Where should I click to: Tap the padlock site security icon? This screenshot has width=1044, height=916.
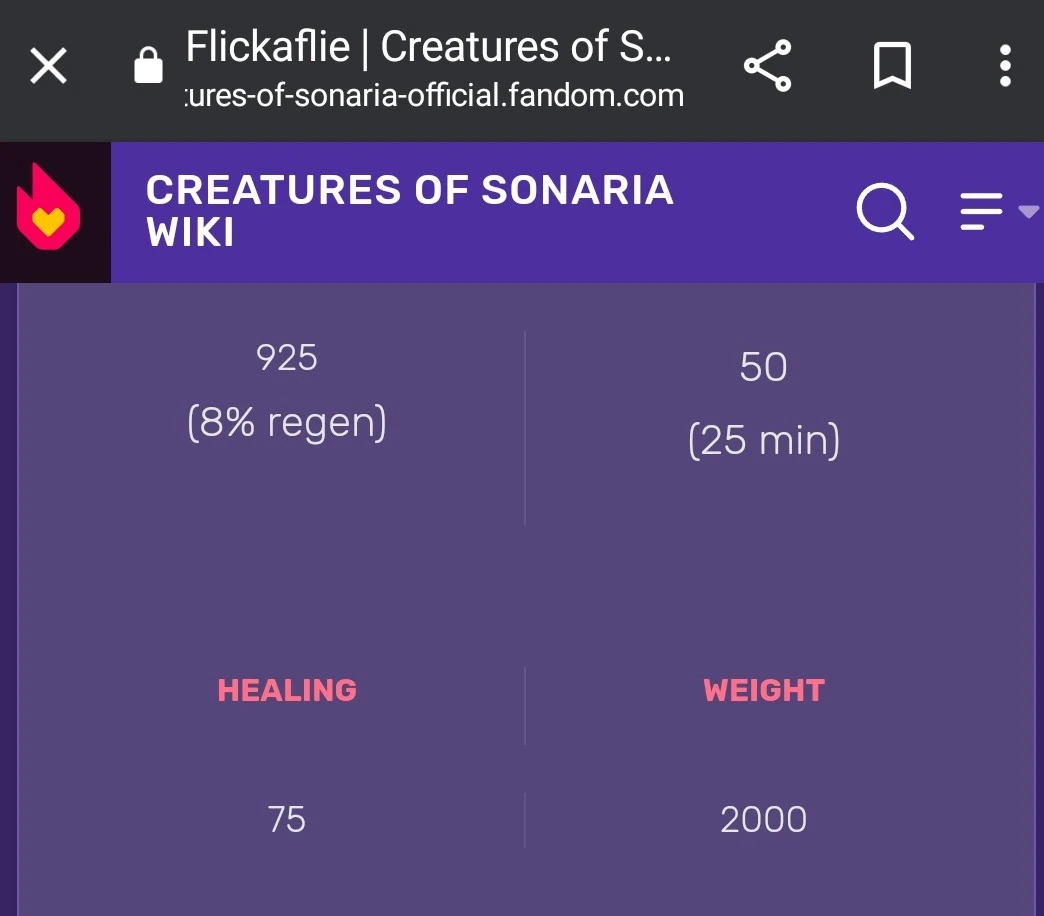[x=148, y=67]
